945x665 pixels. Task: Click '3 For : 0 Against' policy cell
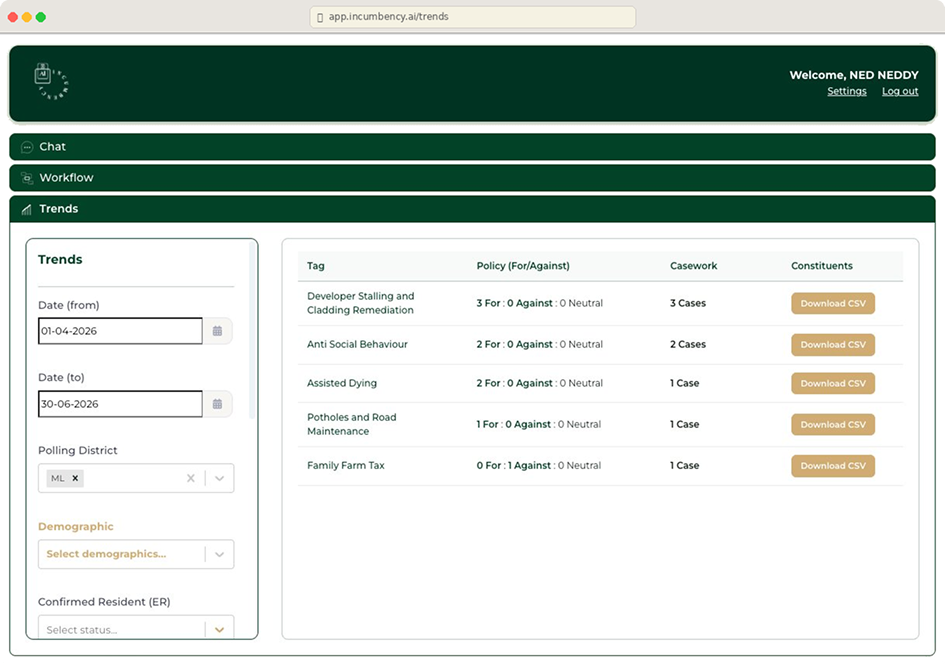point(539,303)
